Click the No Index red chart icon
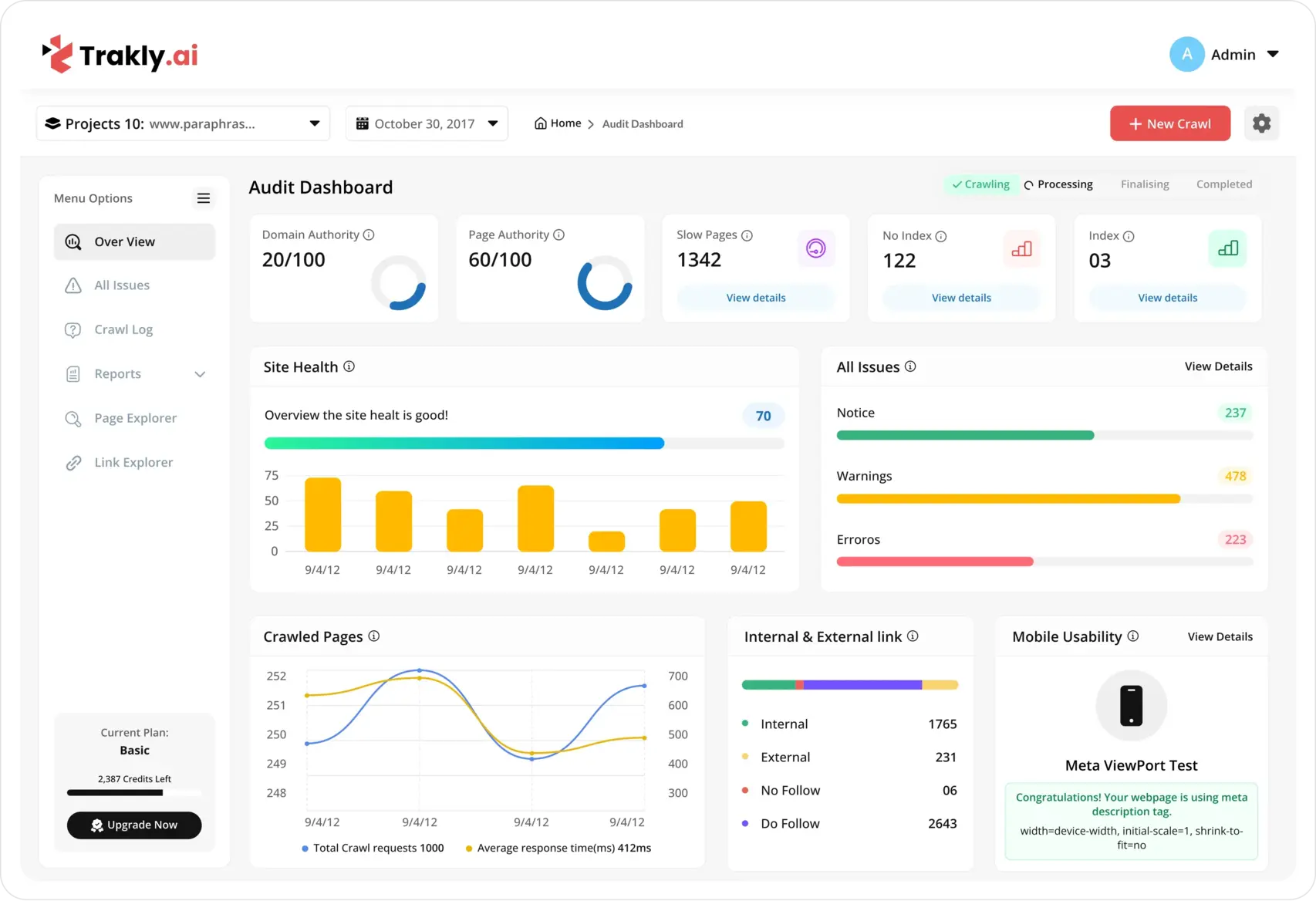The width and height of the screenshot is (1316, 901). [1021, 248]
